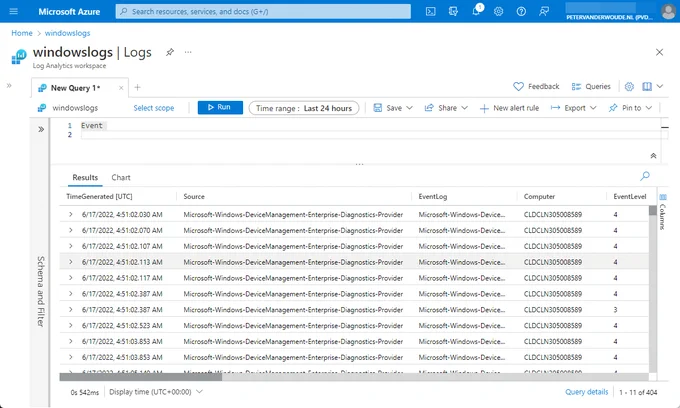Click EventLevel value 3 cell
The height and width of the screenshot is (408, 680).
pos(615,310)
